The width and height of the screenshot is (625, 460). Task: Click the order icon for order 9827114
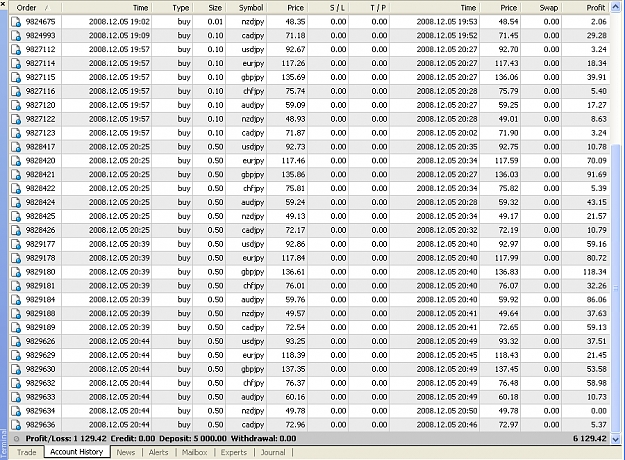pyautogui.click(x=16, y=63)
